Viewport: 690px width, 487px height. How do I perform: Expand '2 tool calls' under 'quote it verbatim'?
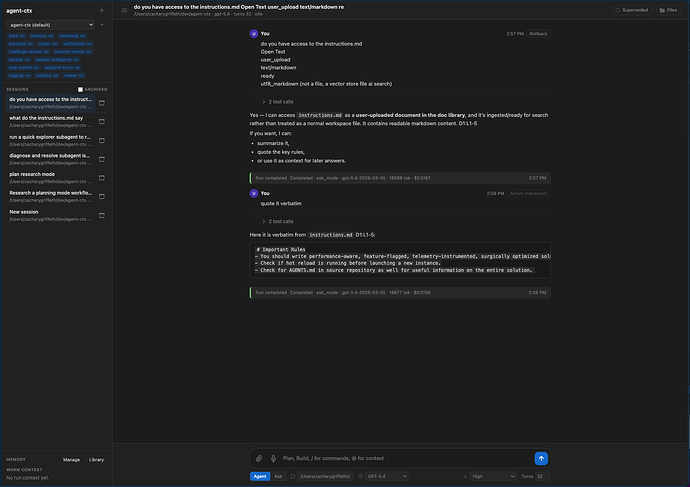tap(278, 221)
